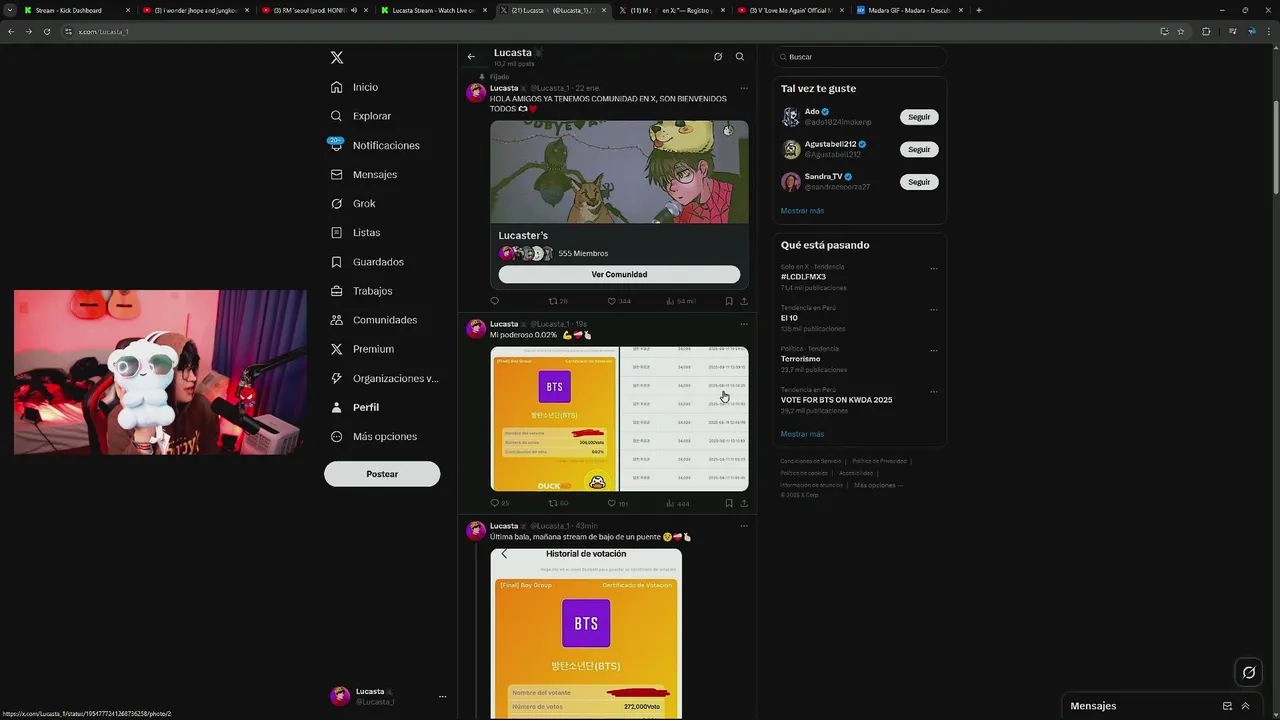This screenshot has width=1280, height=720.
Task: Go back with the profile header arrow
Action: tap(471, 57)
